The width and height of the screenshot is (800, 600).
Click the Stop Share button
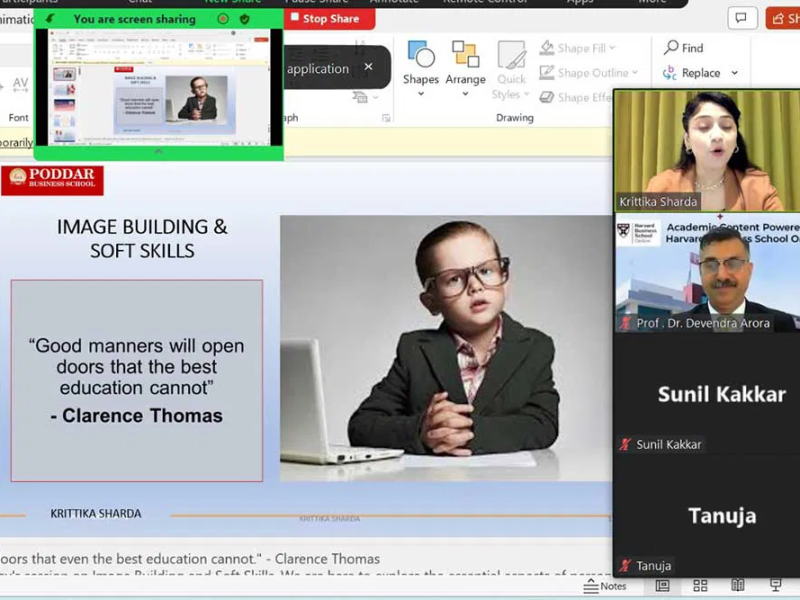point(330,19)
